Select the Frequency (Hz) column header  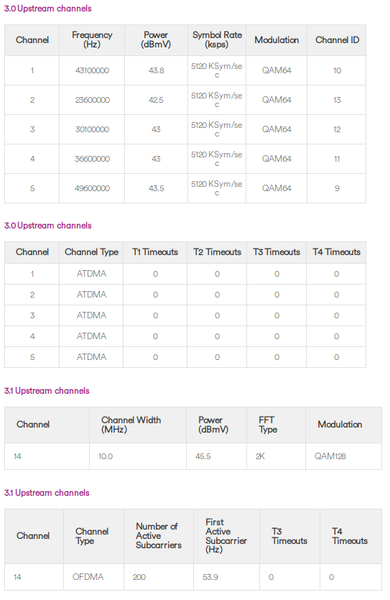click(92, 40)
